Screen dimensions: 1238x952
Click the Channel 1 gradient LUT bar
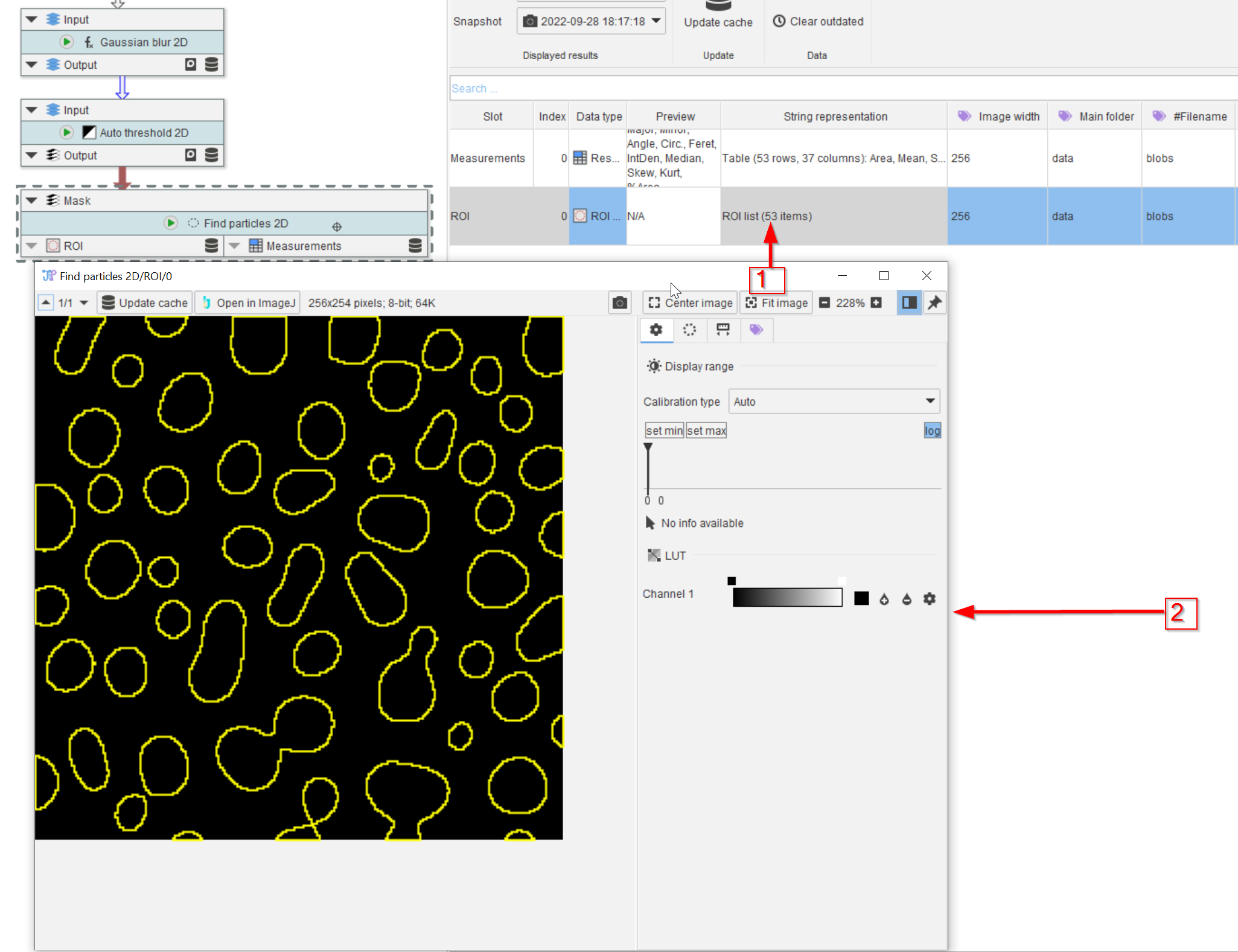787,598
